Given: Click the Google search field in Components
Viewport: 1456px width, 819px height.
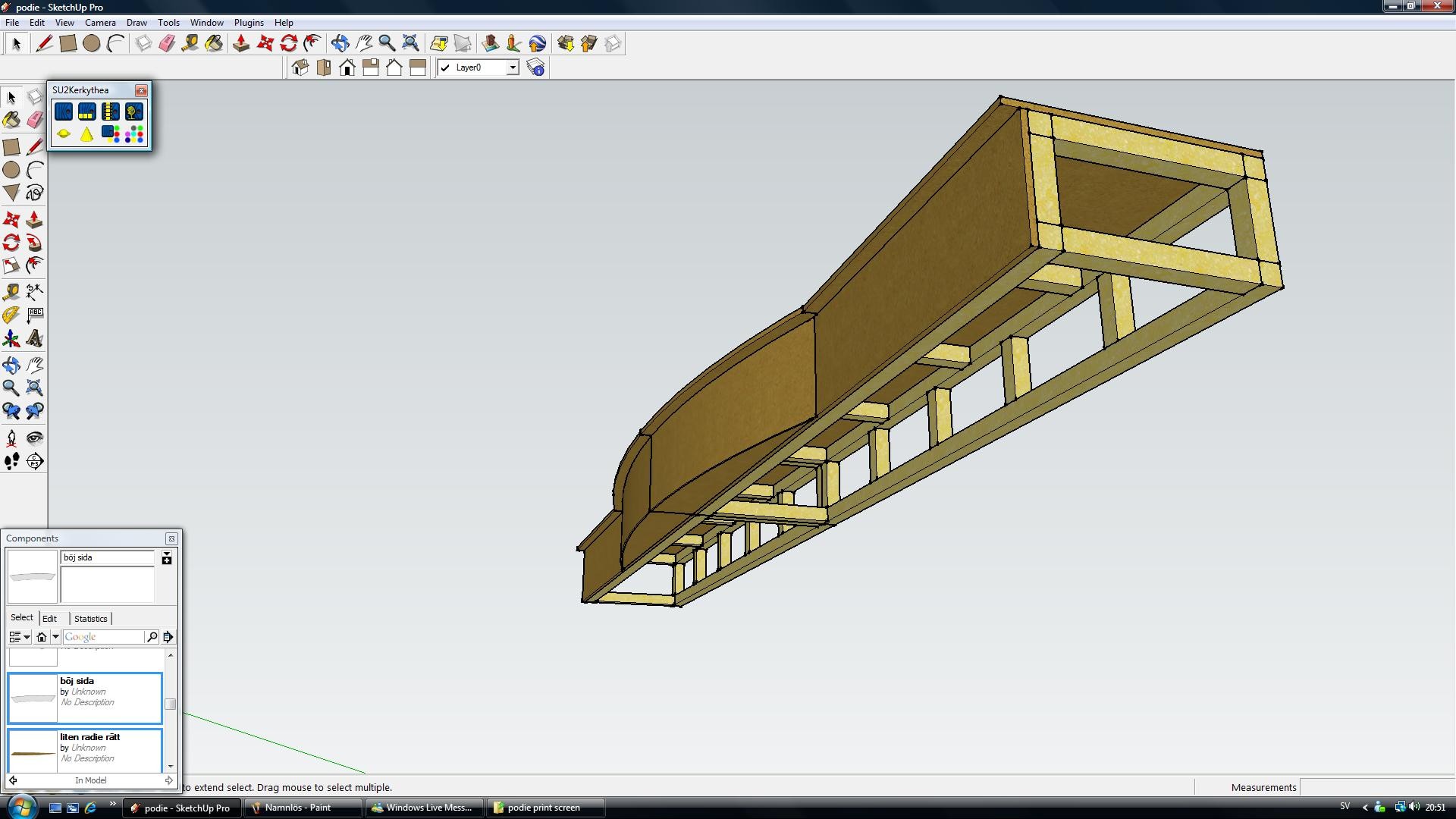Looking at the screenshot, I should pyautogui.click(x=104, y=637).
